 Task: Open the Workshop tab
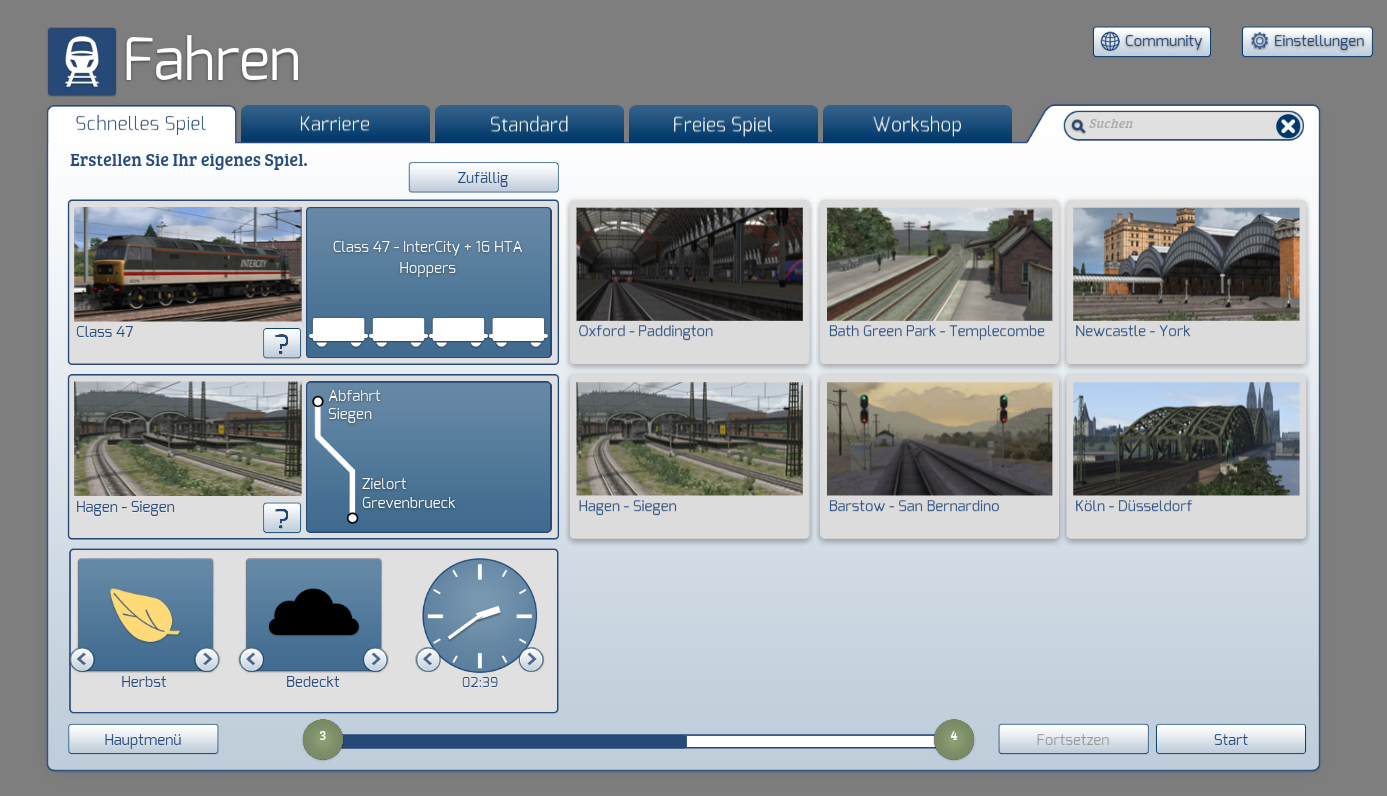(917, 124)
